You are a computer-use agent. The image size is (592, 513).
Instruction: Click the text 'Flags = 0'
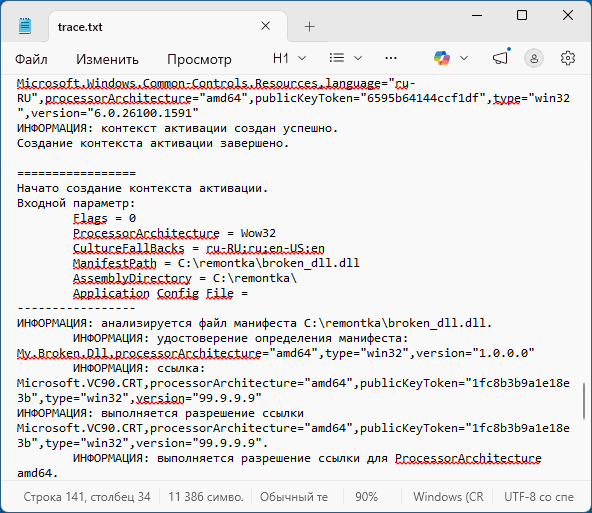coord(104,218)
